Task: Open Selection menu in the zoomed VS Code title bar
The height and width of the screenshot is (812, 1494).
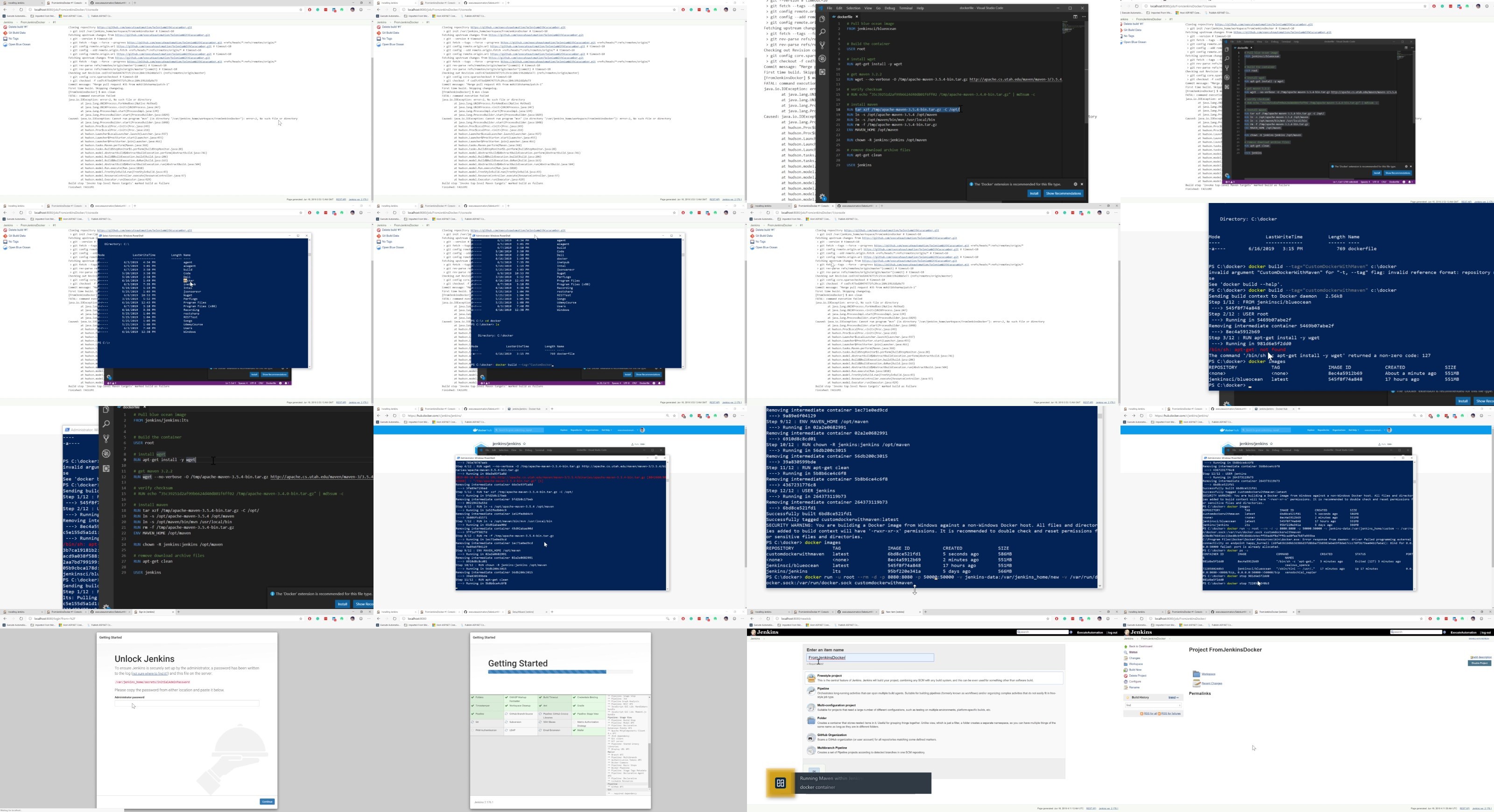Action: click(853, 8)
